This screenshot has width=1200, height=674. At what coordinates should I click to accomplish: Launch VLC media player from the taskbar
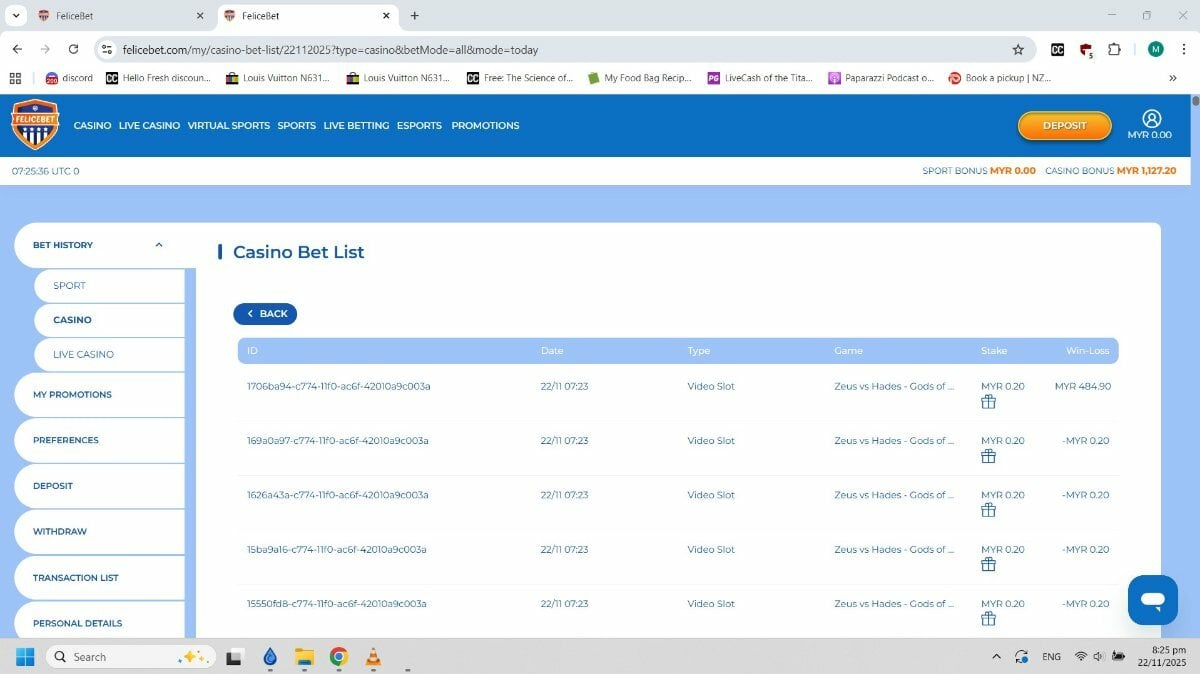coord(373,657)
